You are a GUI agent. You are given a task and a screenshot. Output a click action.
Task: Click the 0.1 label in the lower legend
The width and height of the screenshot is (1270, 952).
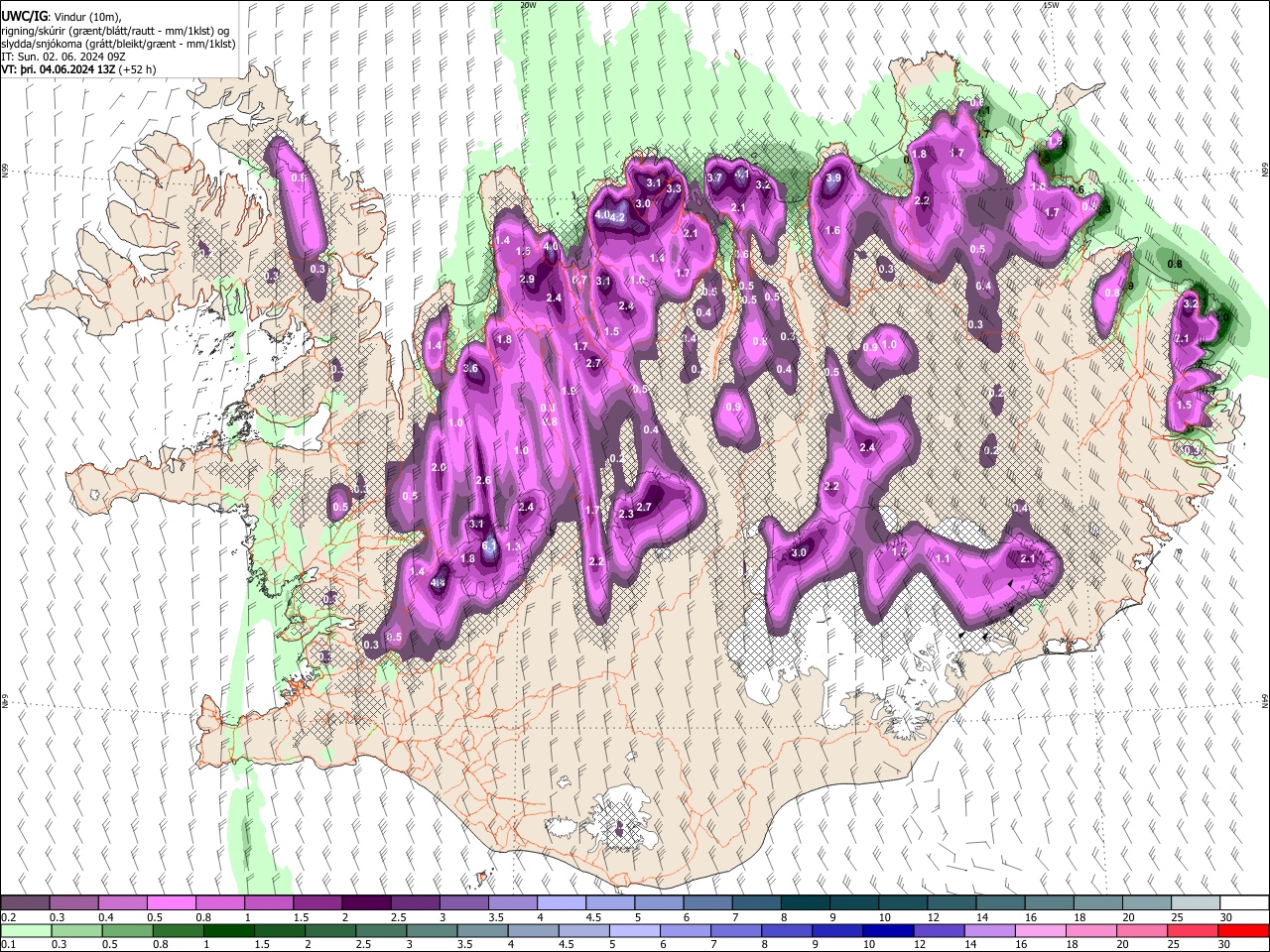coord(8,945)
